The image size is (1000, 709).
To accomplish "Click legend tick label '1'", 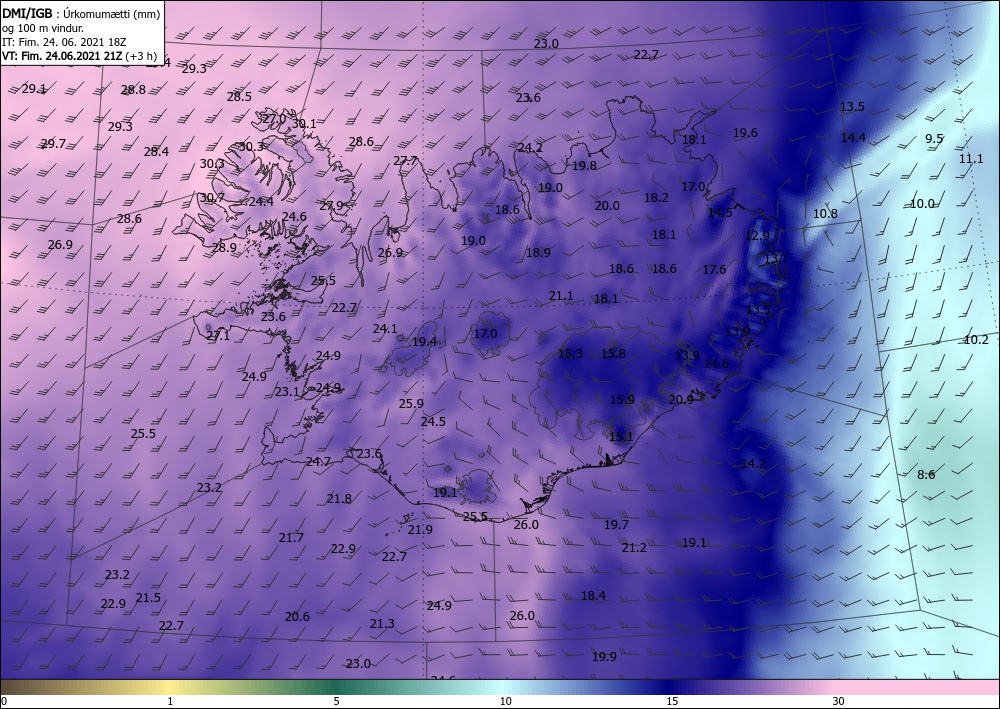I will click(x=170, y=701).
